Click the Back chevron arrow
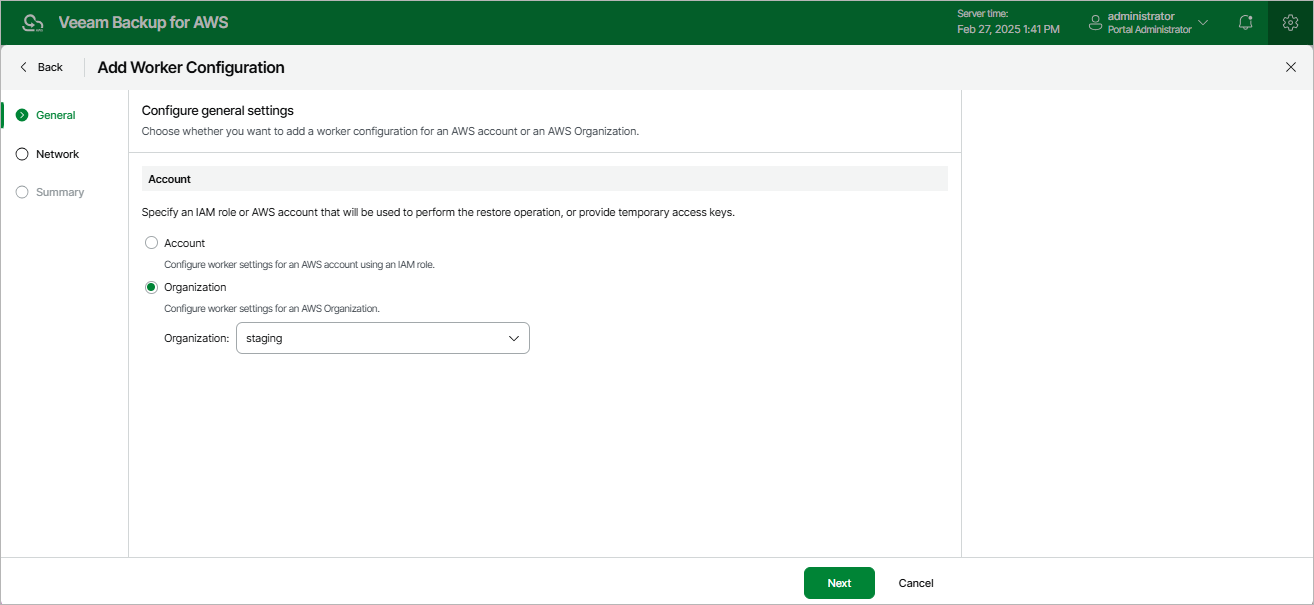1314x605 pixels. point(21,66)
